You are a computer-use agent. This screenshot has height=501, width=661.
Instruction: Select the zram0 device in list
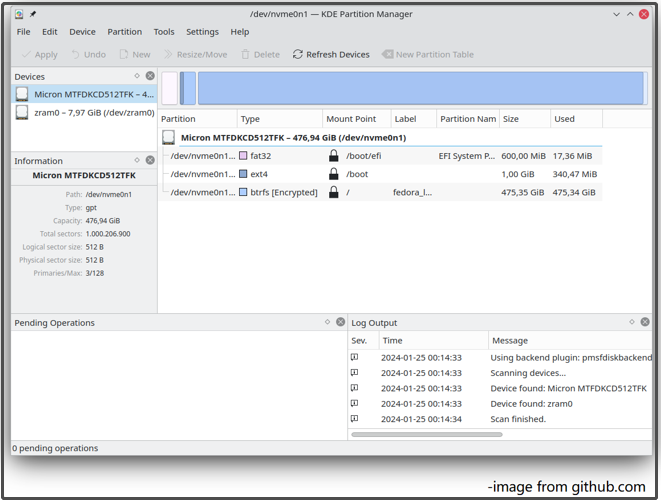click(84, 112)
